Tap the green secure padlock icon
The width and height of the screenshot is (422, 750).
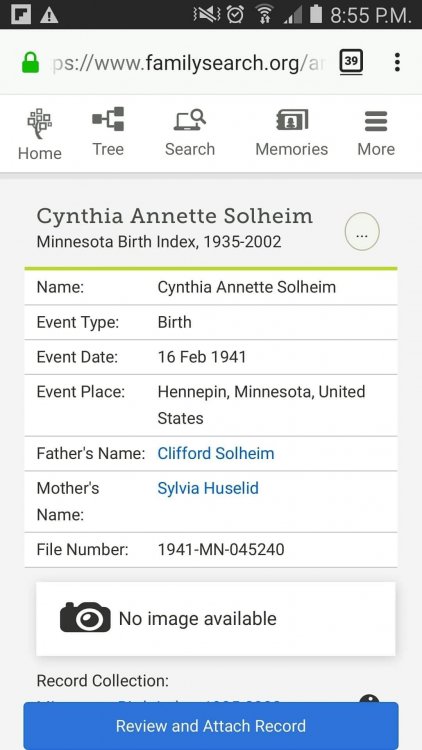tap(31, 63)
